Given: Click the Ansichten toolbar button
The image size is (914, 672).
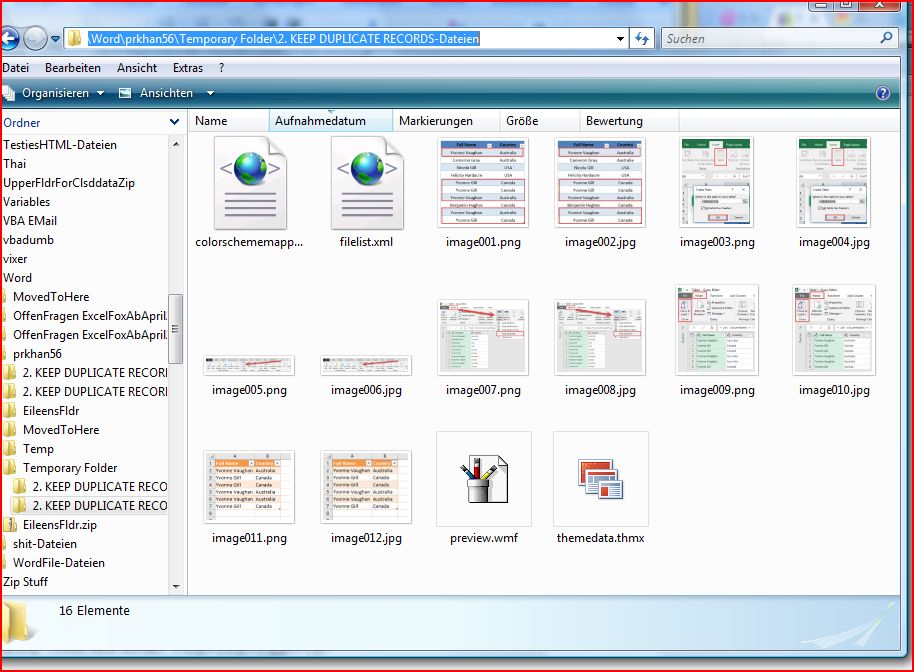Looking at the screenshot, I should [x=156, y=93].
